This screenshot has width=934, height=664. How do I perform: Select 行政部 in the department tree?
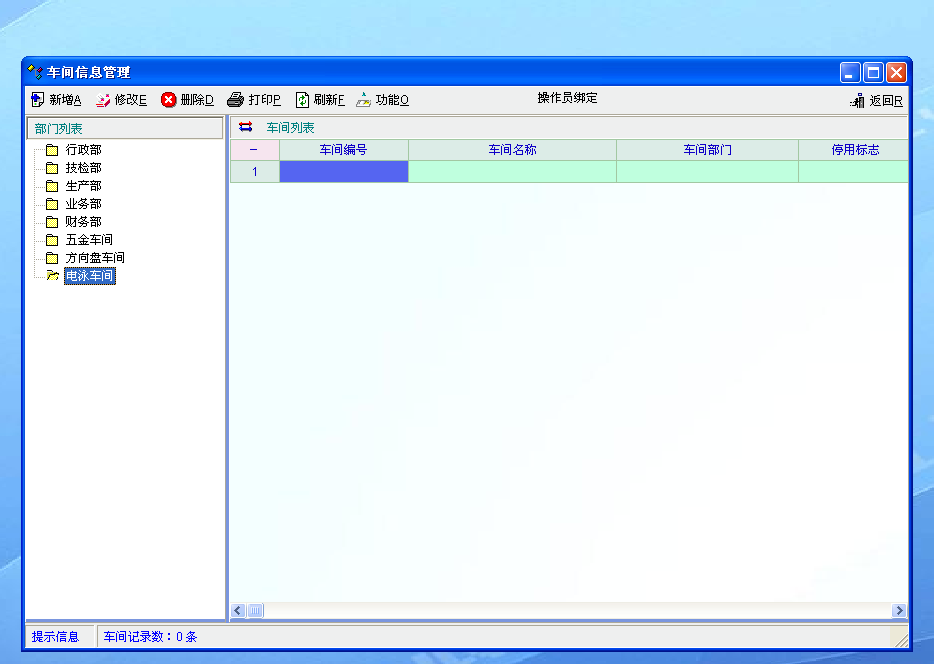pos(83,150)
